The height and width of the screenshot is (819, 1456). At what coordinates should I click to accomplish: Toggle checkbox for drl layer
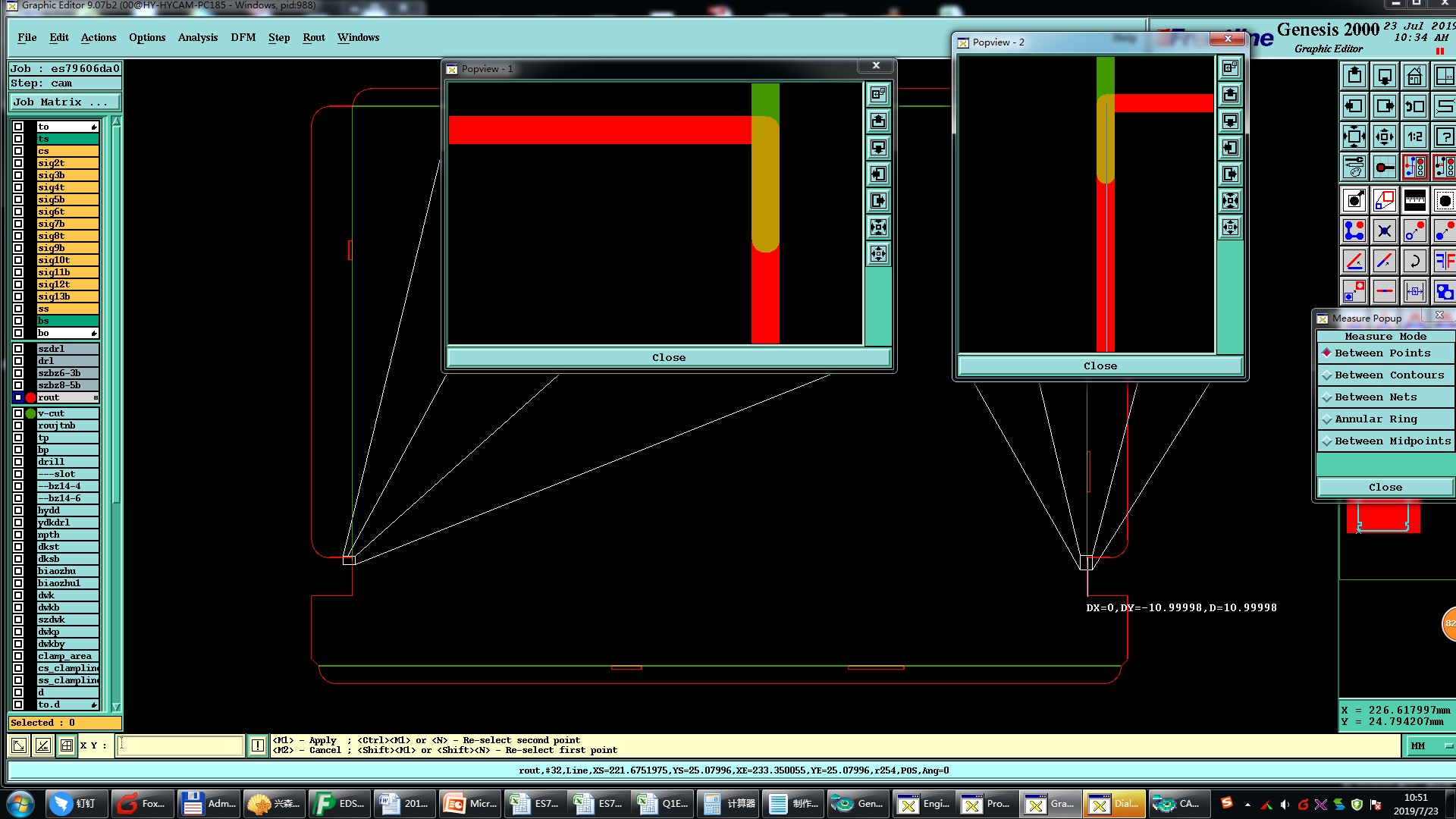[x=18, y=361]
